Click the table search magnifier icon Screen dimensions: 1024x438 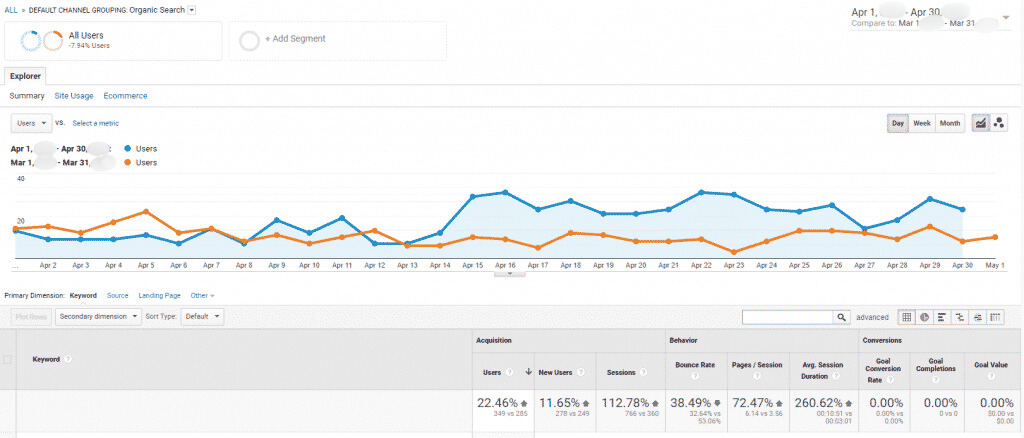[x=841, y=317]
